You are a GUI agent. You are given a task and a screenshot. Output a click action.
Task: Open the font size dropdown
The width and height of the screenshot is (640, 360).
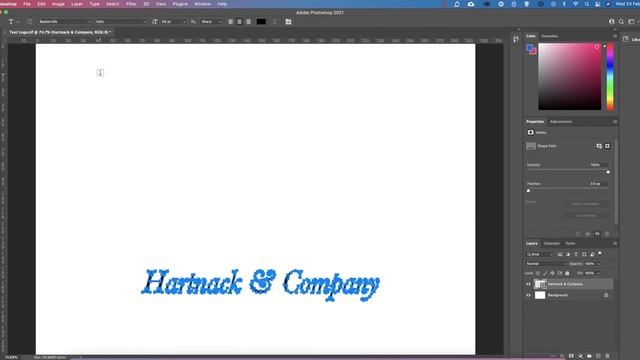coord(173,22)
